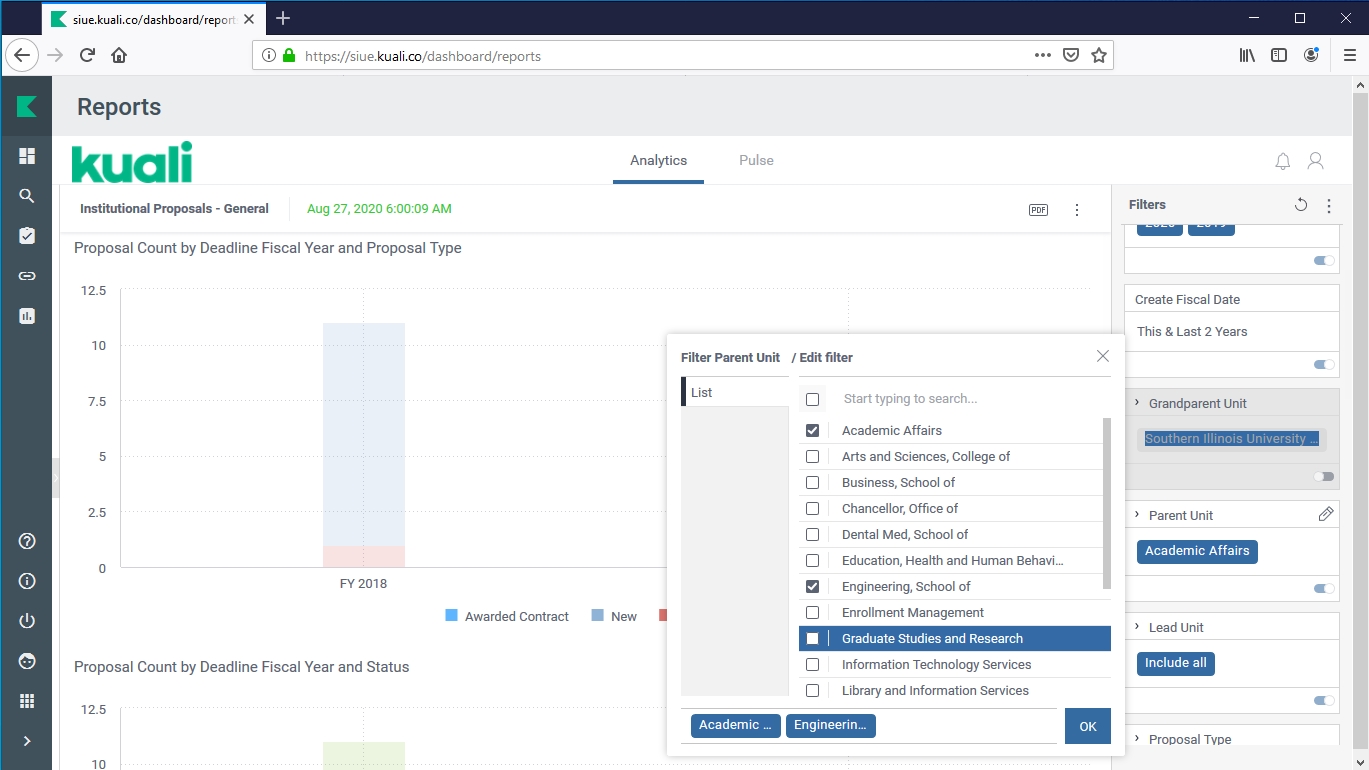This screenshot has height=770, width=1369.
Task: Click the PDF export icon
Action: 1038,210
